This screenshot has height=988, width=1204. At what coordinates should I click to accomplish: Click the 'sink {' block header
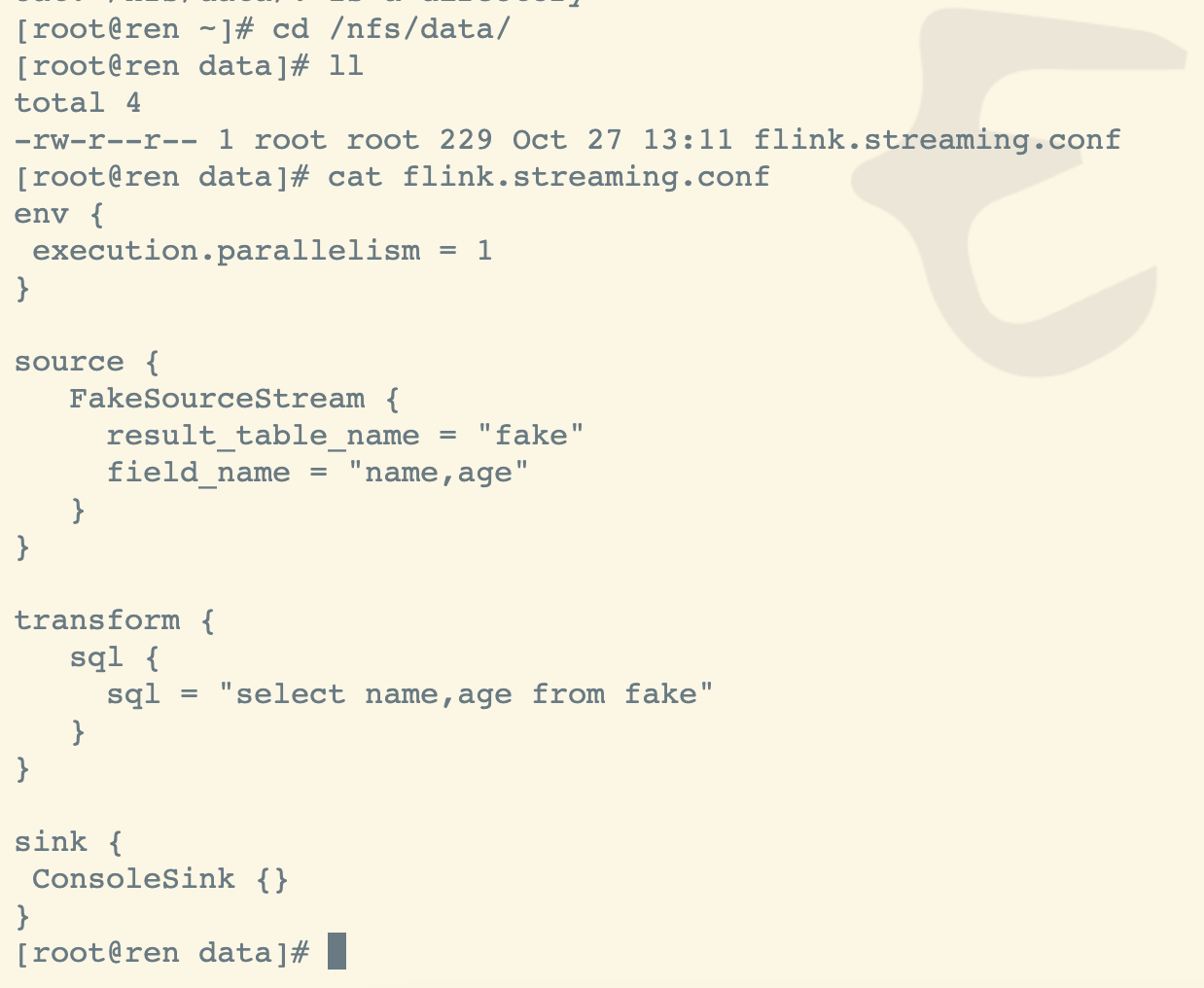pyautogui.click(x=68, y=842)
